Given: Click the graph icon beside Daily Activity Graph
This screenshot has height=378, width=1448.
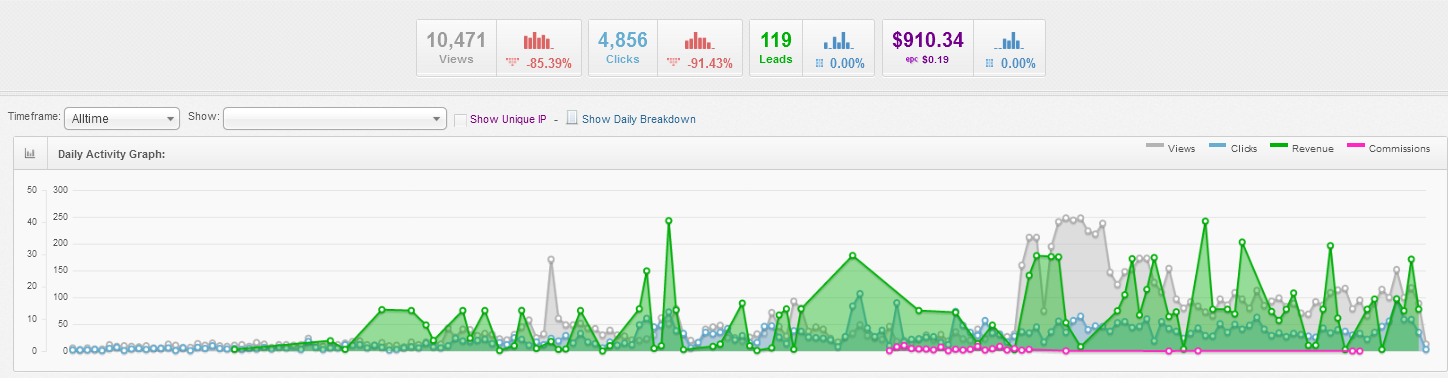Looking at the screenshot, I should point(30,154).
